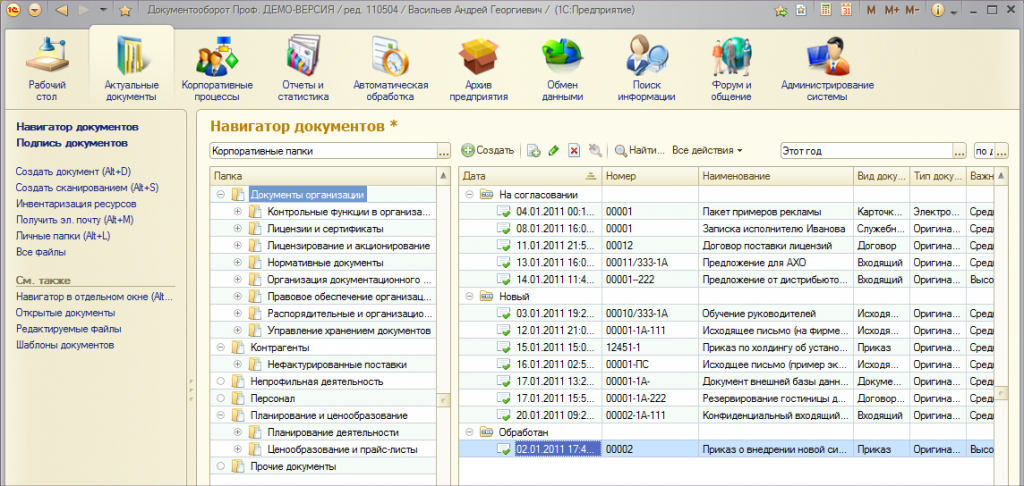Click the red X delete mark icon
Viewport: 1024px width, 486px height.
point(574,150)
